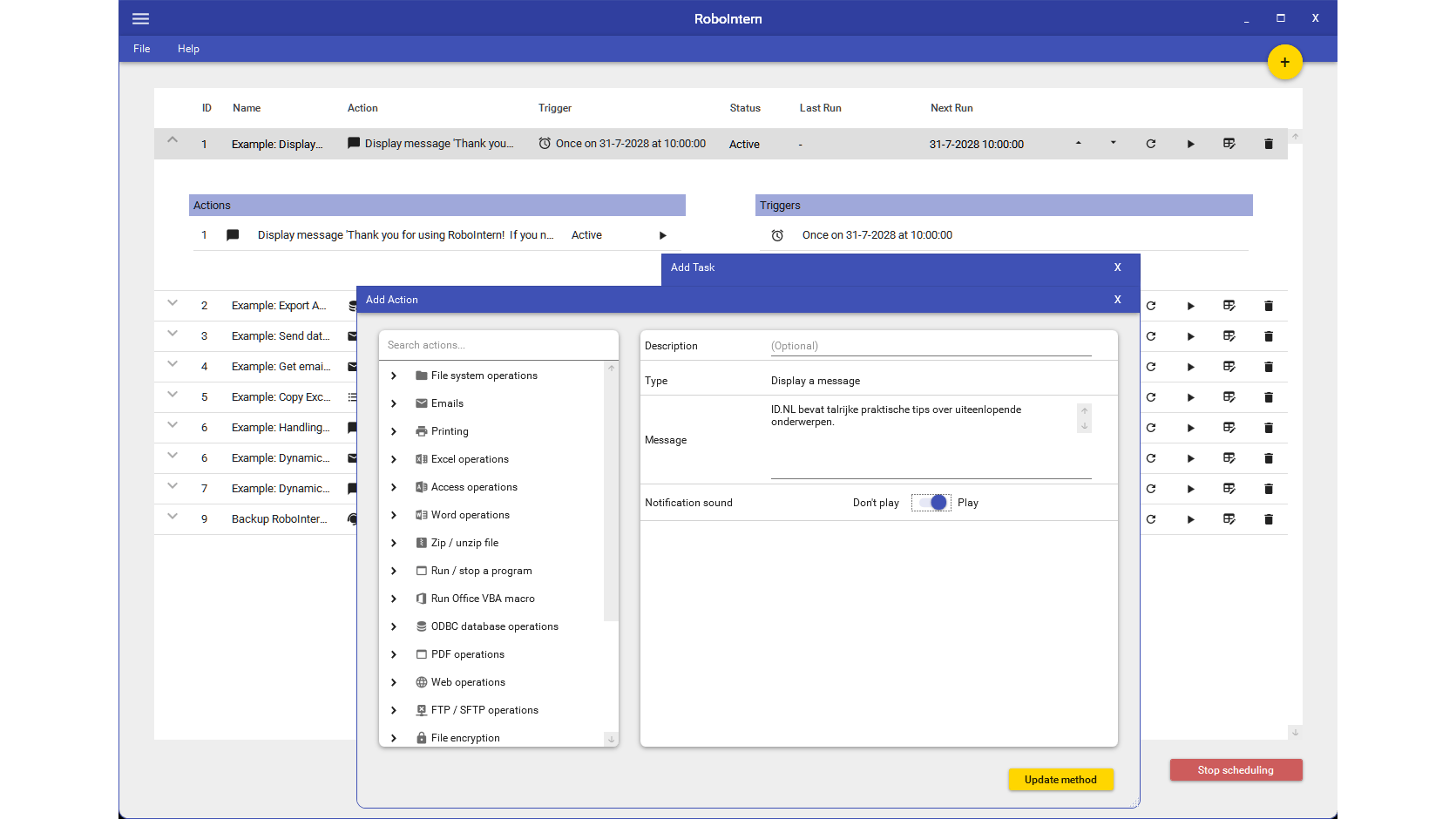The image size is (1456, 819).
Task: Delete the Backup RoboIntern task row
Action: coord(1268,519)
